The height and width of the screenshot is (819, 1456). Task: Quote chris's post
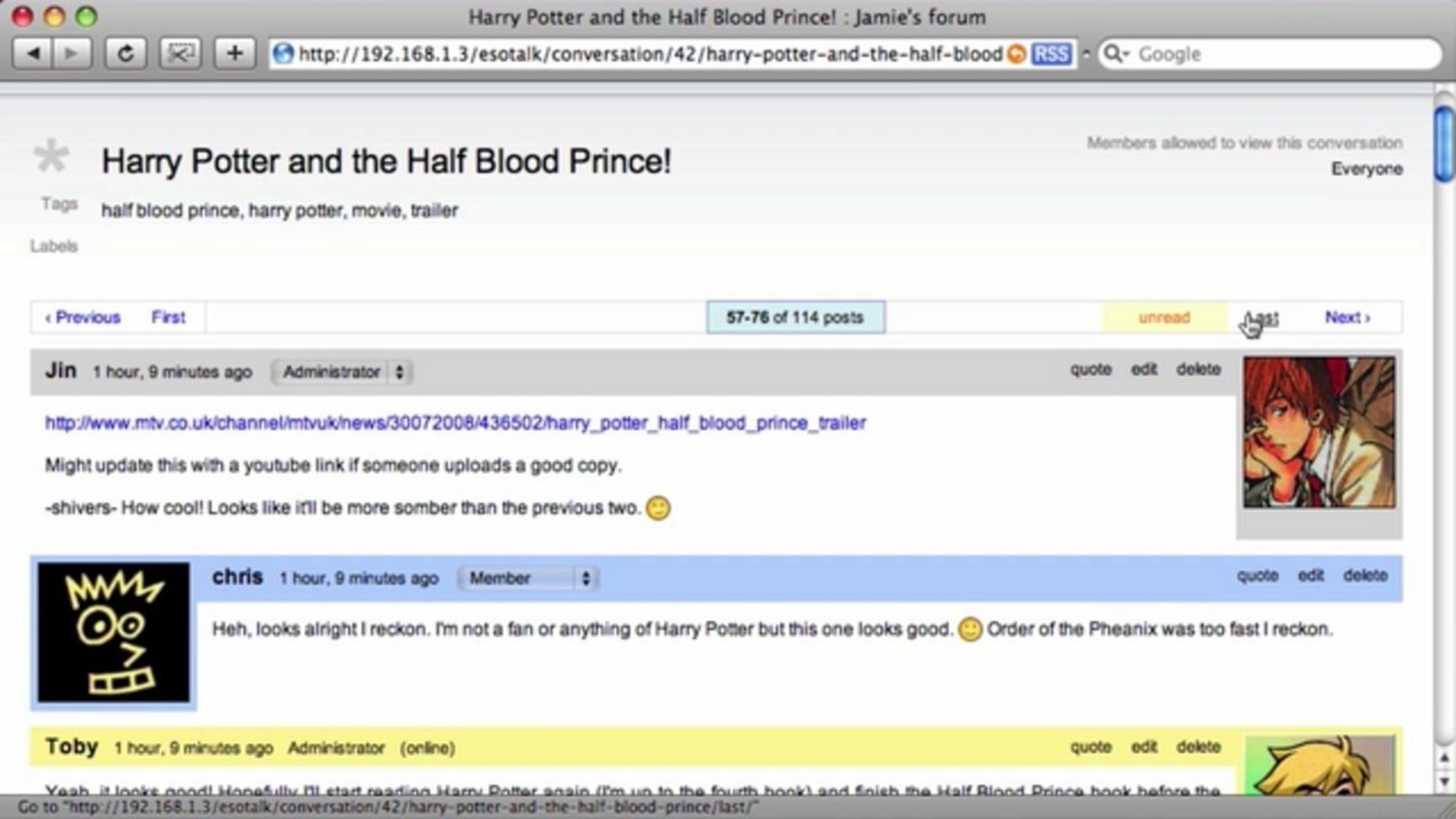tap(1258, 575)
